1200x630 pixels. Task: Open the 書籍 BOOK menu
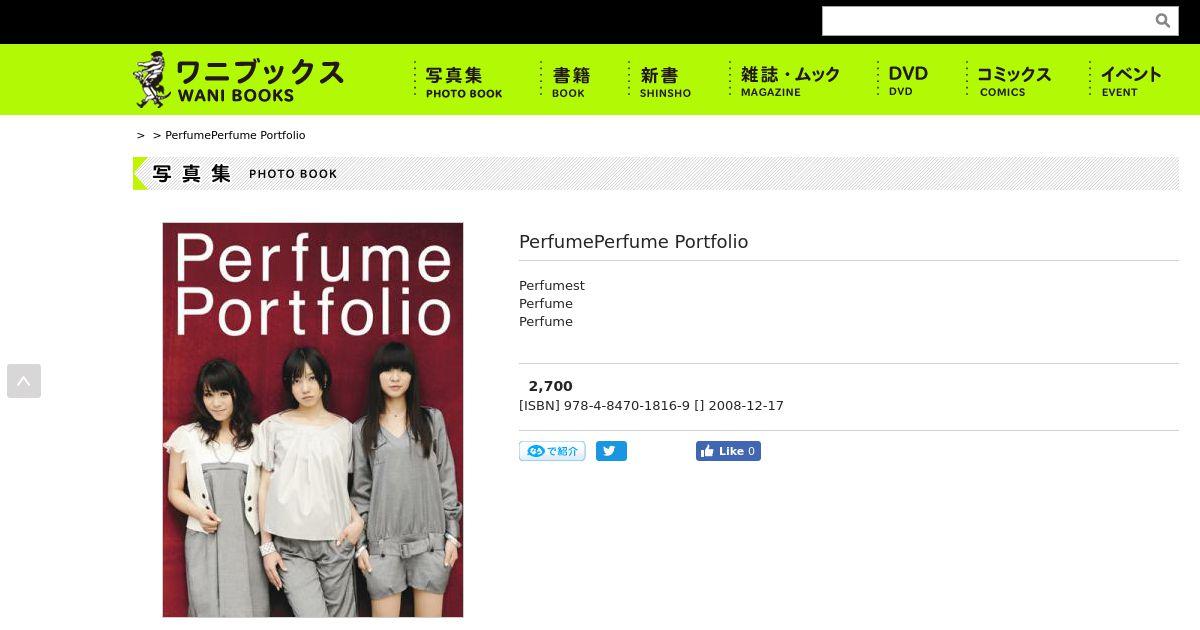[x=570, y=80]
